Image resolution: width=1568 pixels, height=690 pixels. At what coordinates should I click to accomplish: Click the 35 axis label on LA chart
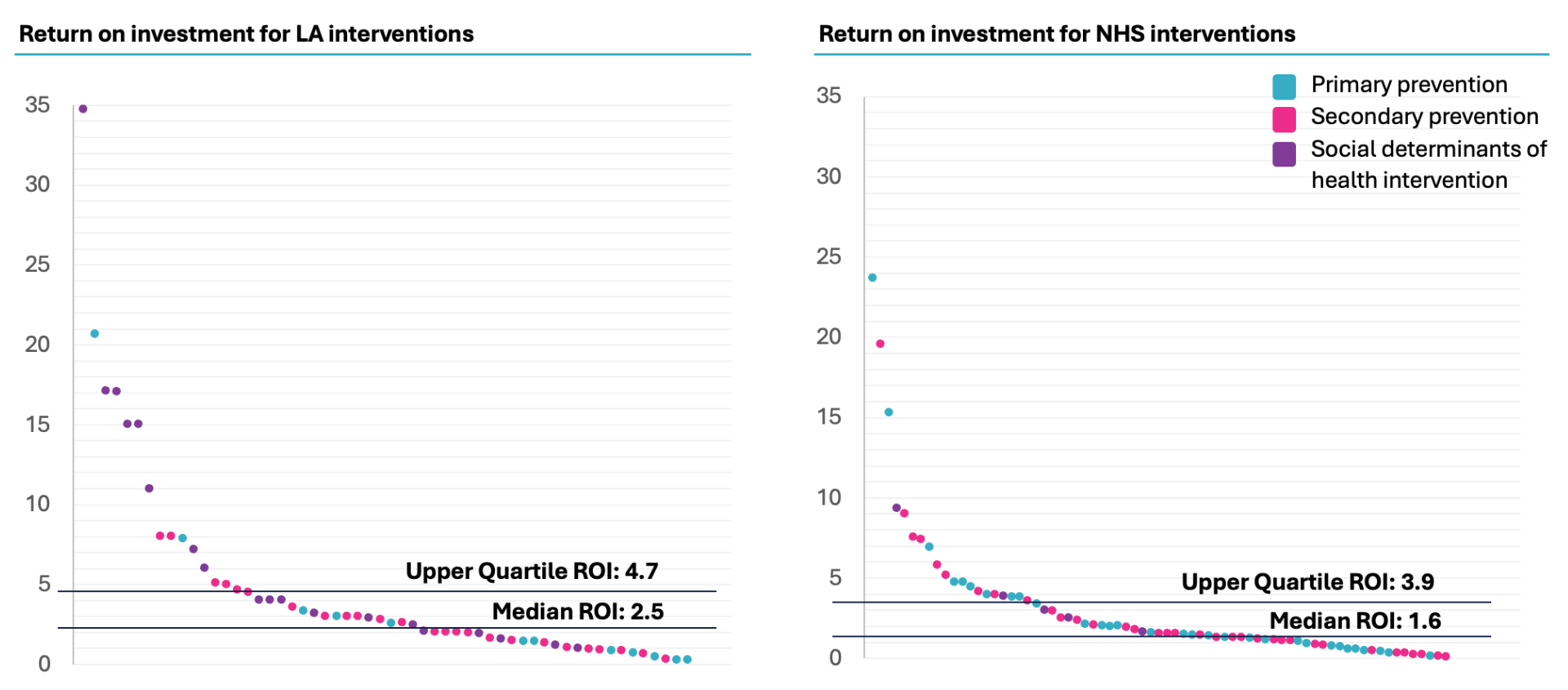pos(38,105)
